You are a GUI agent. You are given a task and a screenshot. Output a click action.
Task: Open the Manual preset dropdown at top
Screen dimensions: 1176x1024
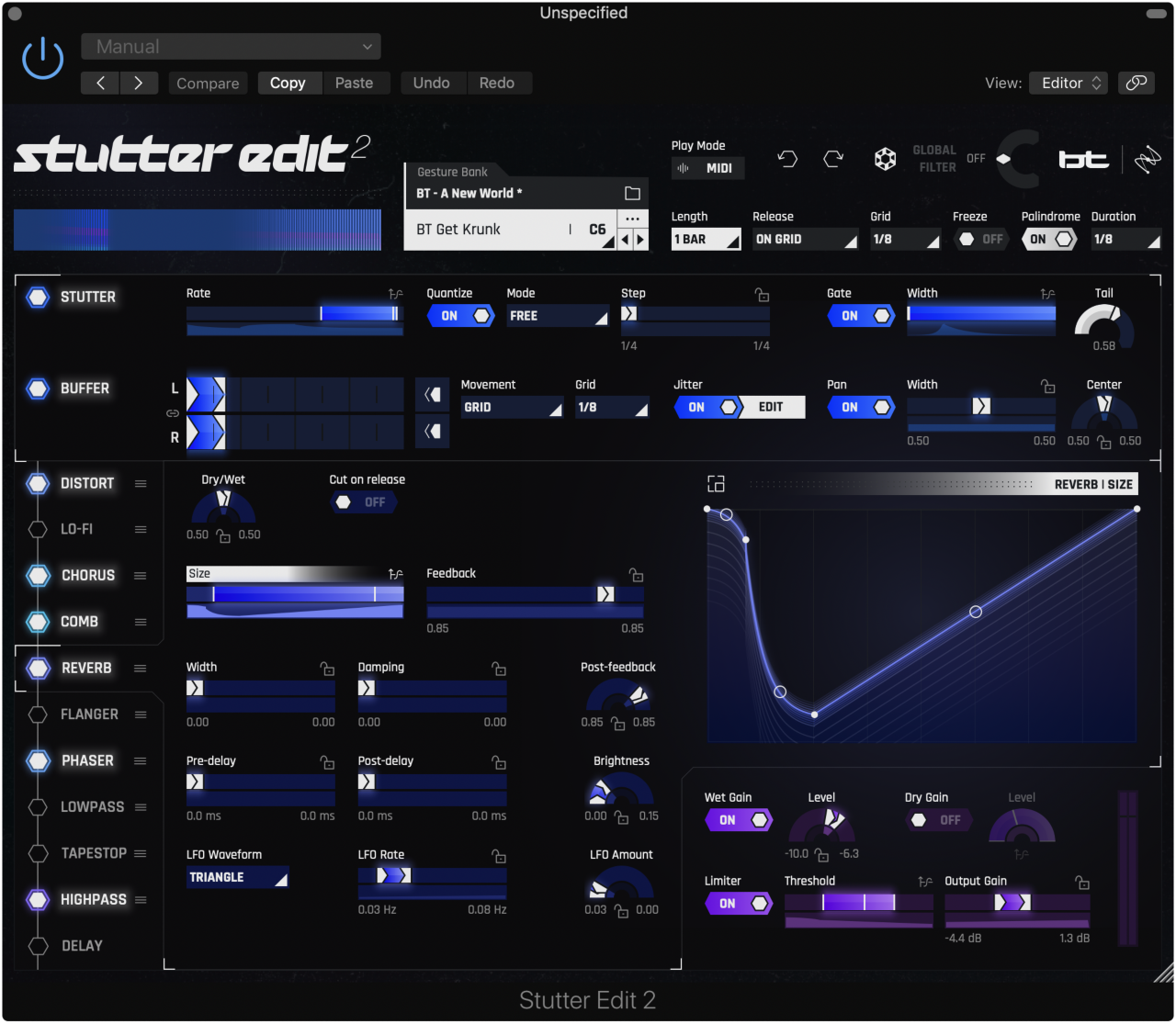click(230, 46)
